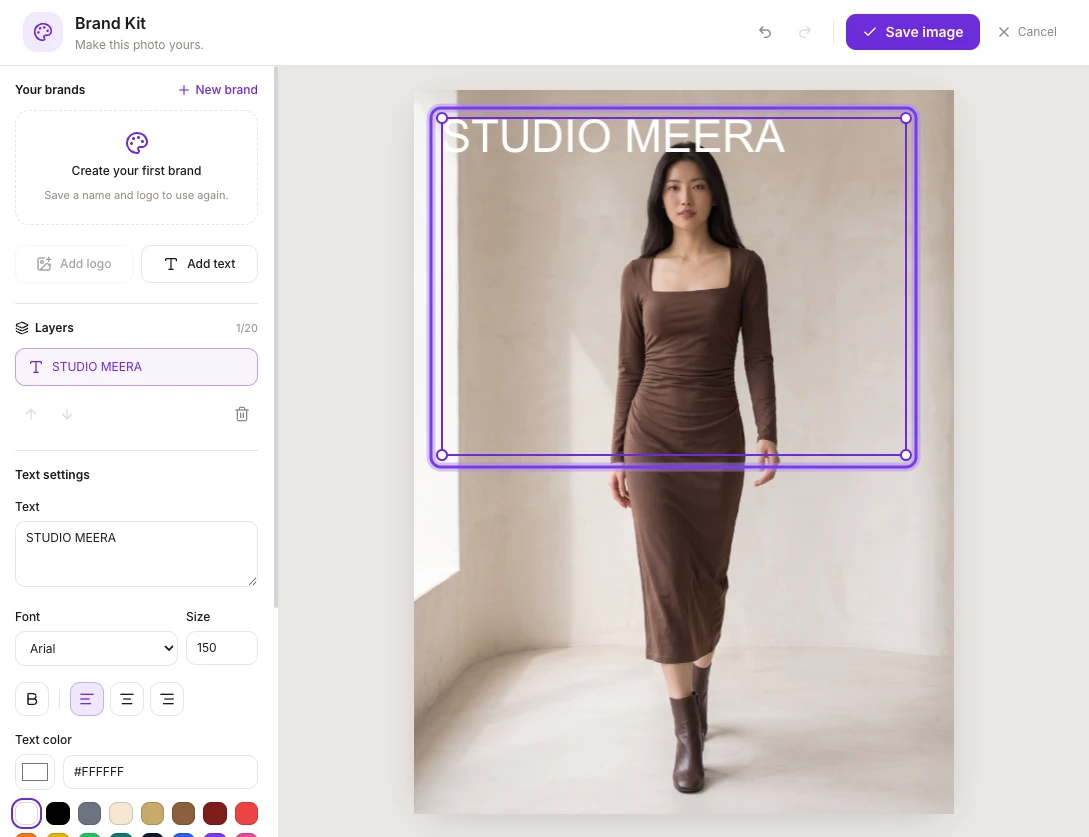The width and height of the screenshot is (1089, 837).
Task: Click the Size field showing 150
Action: click(222, 648)
